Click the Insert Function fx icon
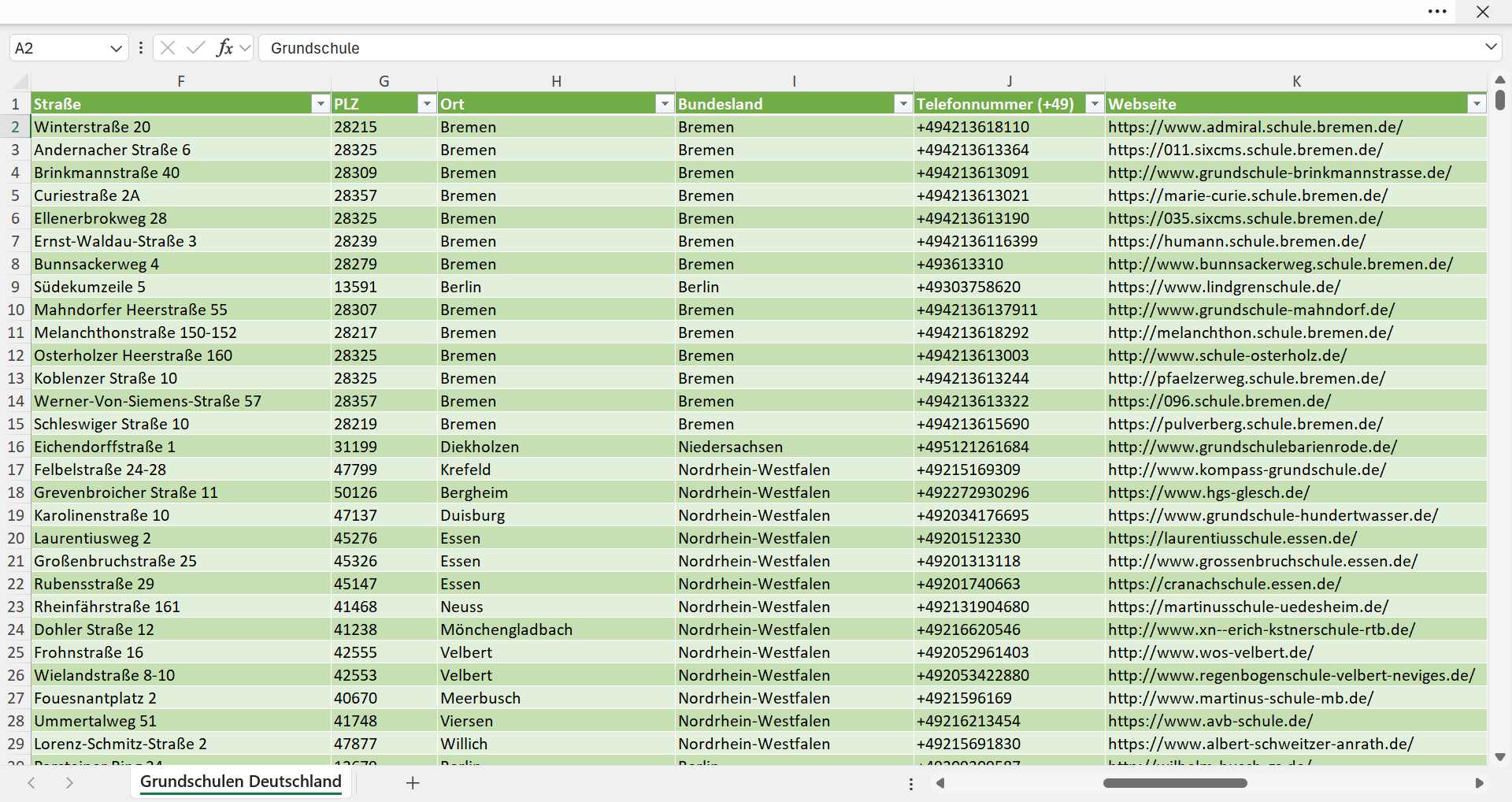 [224, 48]
